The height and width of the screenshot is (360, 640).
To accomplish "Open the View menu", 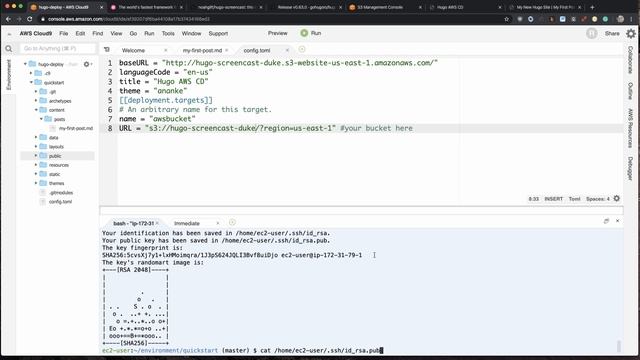I will point(116,33).
